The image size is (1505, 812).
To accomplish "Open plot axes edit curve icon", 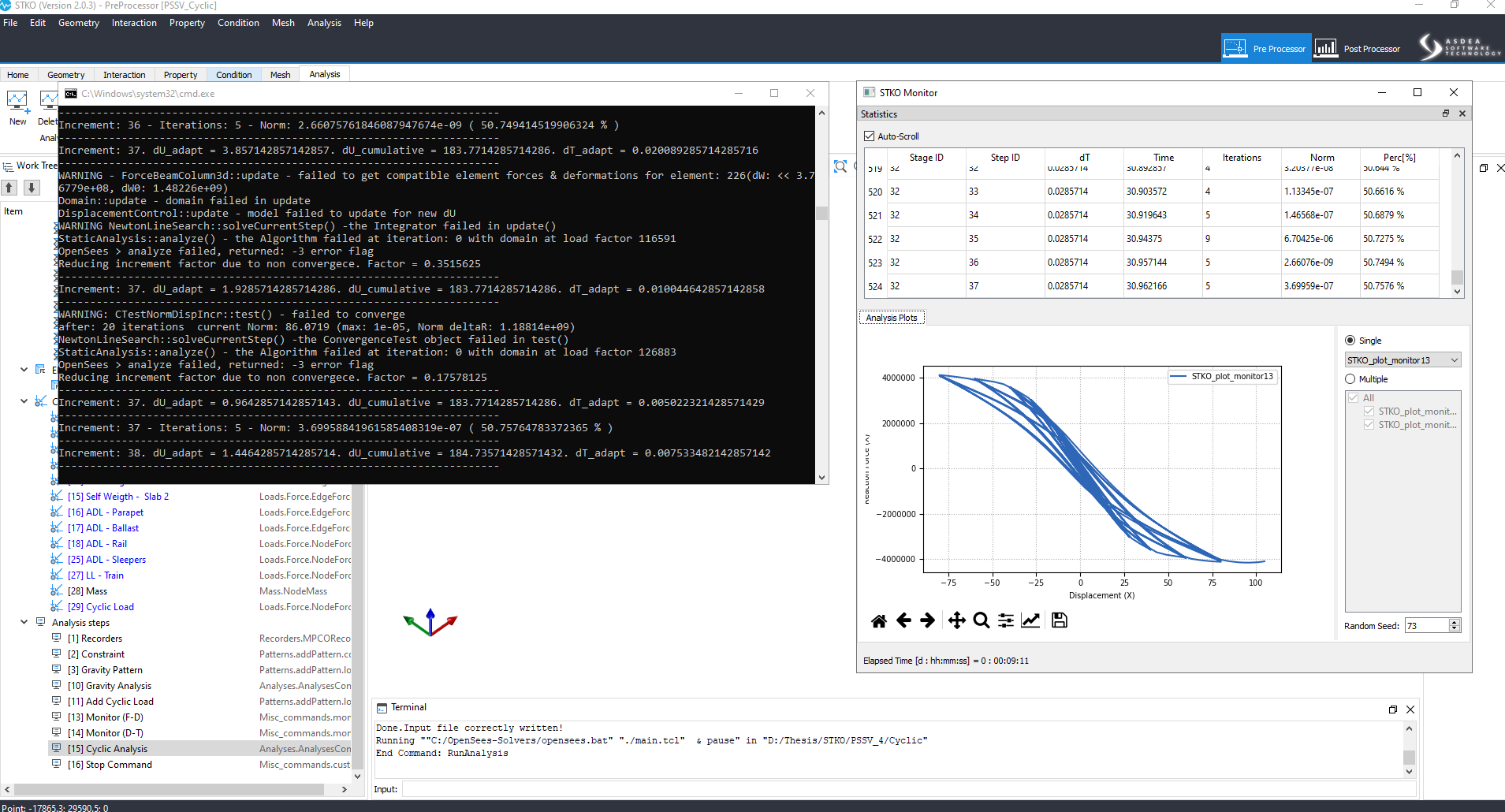I will (1030, 620).
